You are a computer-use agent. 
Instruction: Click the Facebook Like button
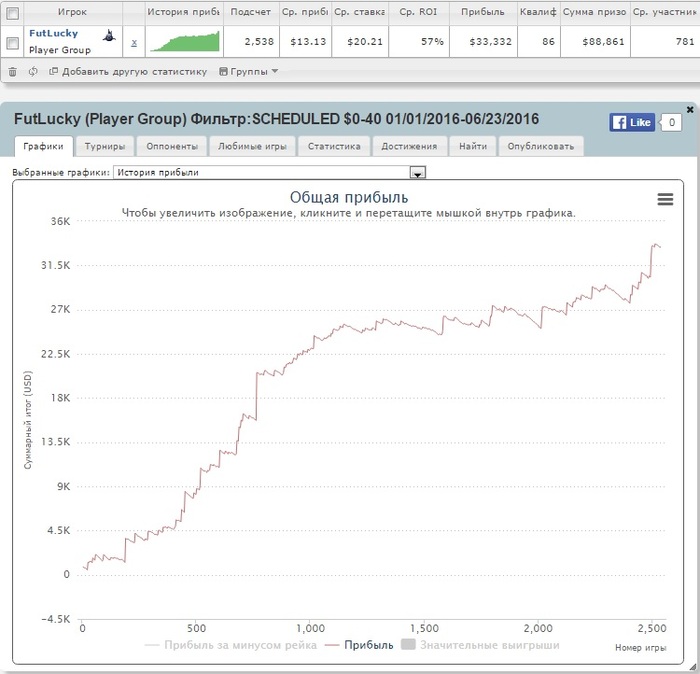632,122
